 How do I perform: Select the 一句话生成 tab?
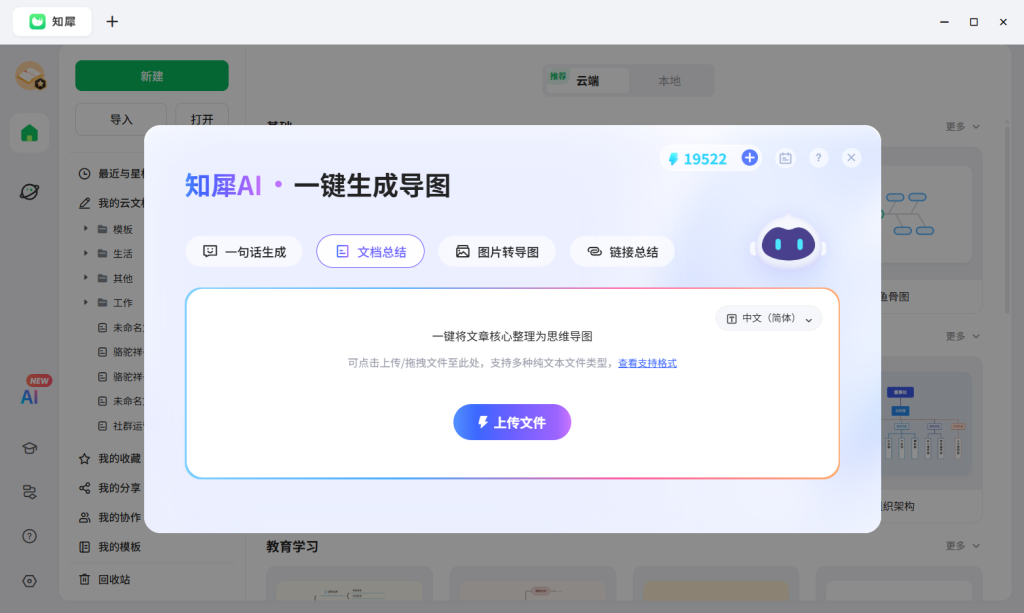click(x=244, y=251)
